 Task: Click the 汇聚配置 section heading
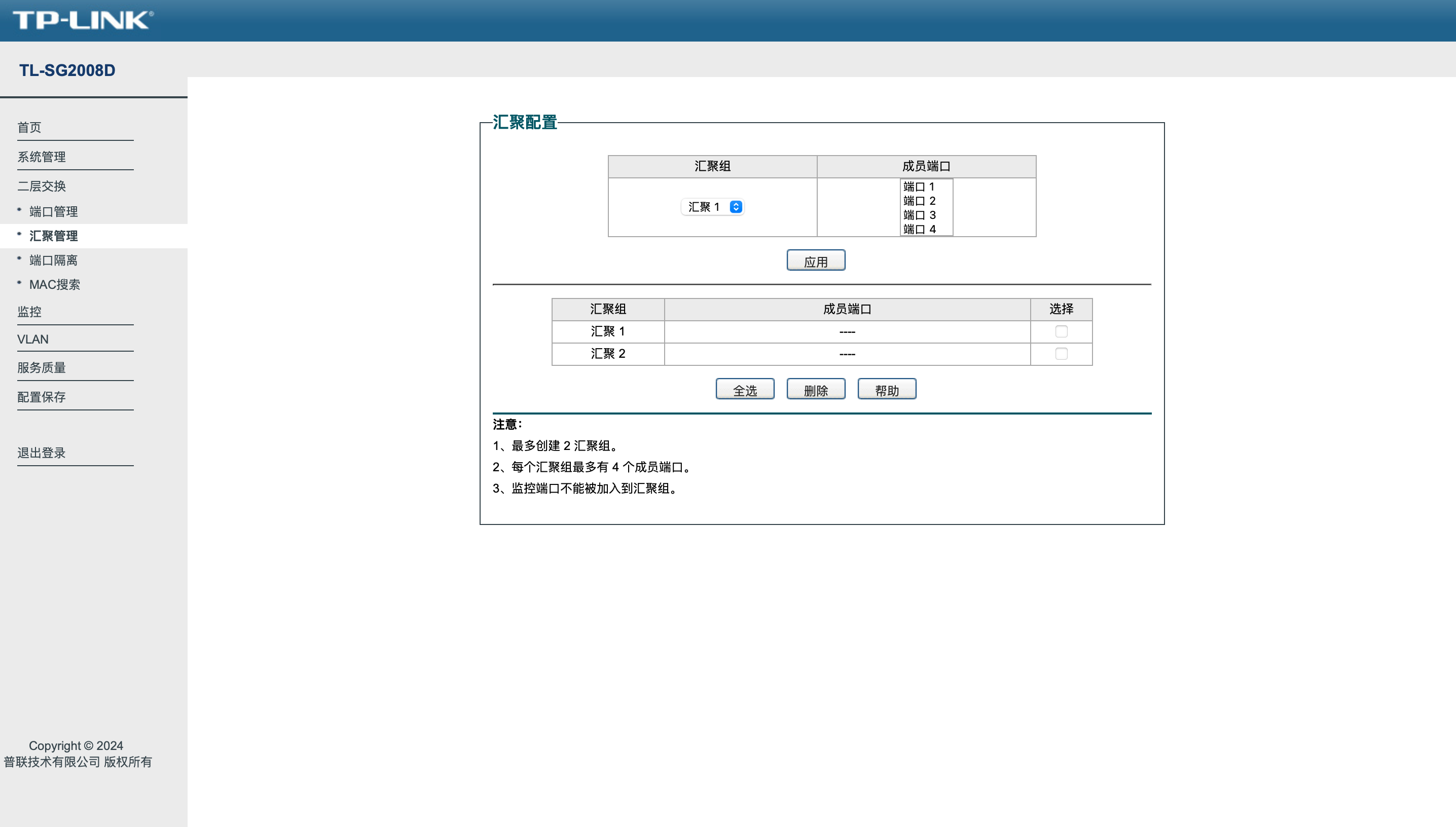(x=525, y=122)
